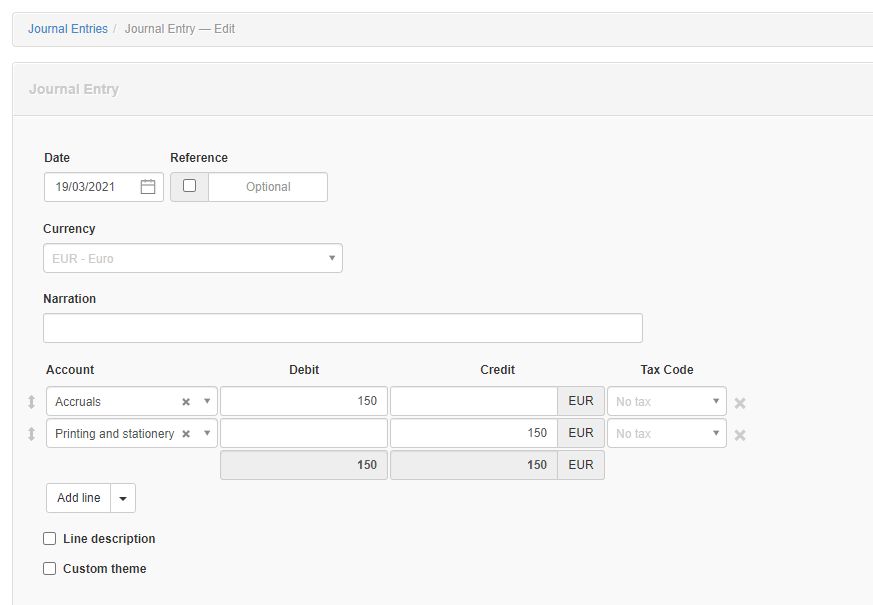873x605 pixels.
Task: Click the Reference Optional text field
Action: tap(268, 187)
